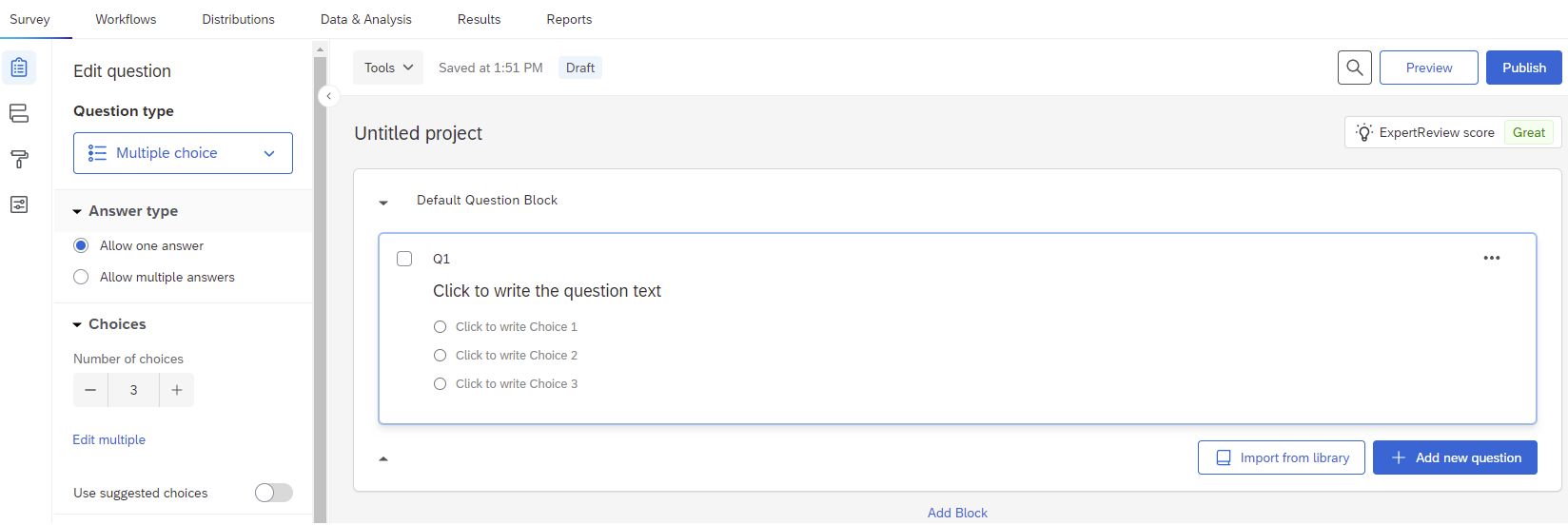Open the Survey options sidebar icon
1568x525 pixels.
[19, 204]
